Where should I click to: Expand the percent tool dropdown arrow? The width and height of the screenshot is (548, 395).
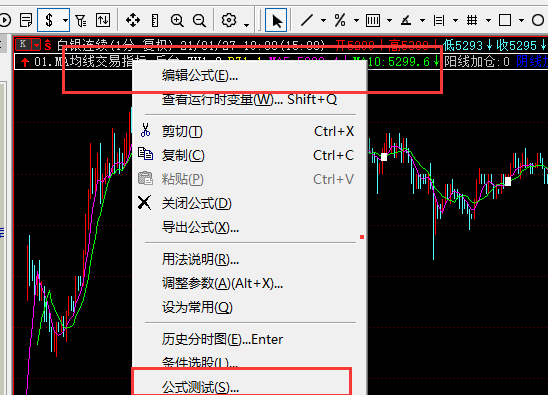point(356,20)
